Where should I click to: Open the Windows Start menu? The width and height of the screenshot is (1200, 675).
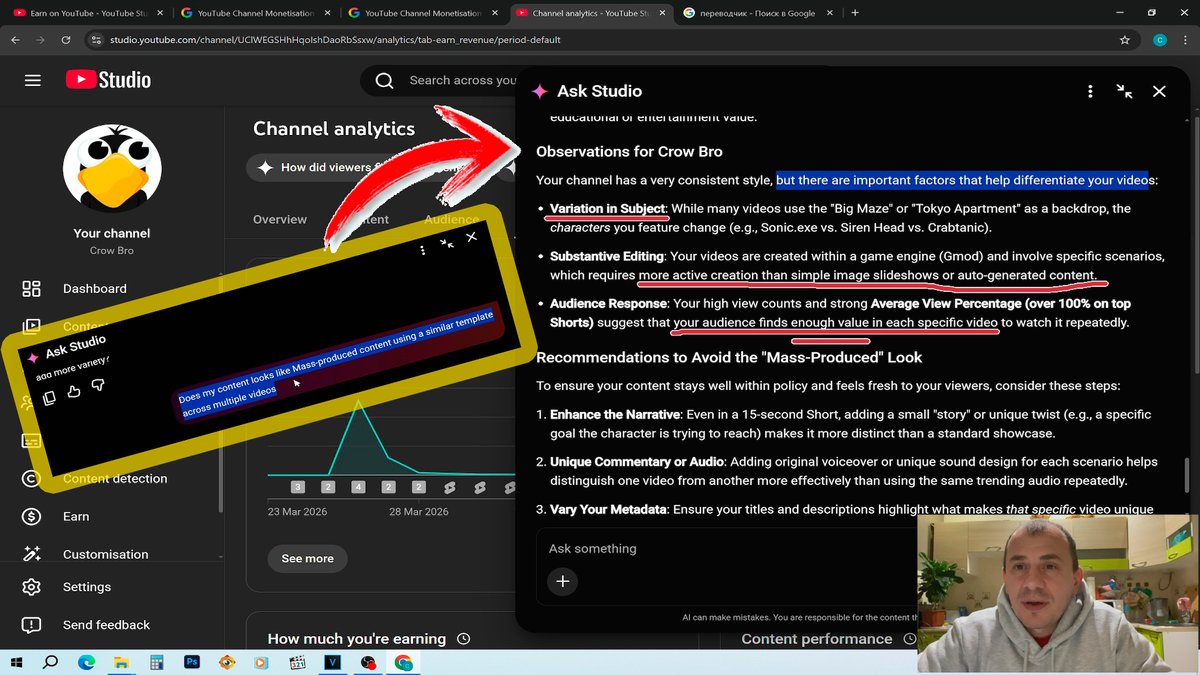pyautogui.click(x=17, y=662)
